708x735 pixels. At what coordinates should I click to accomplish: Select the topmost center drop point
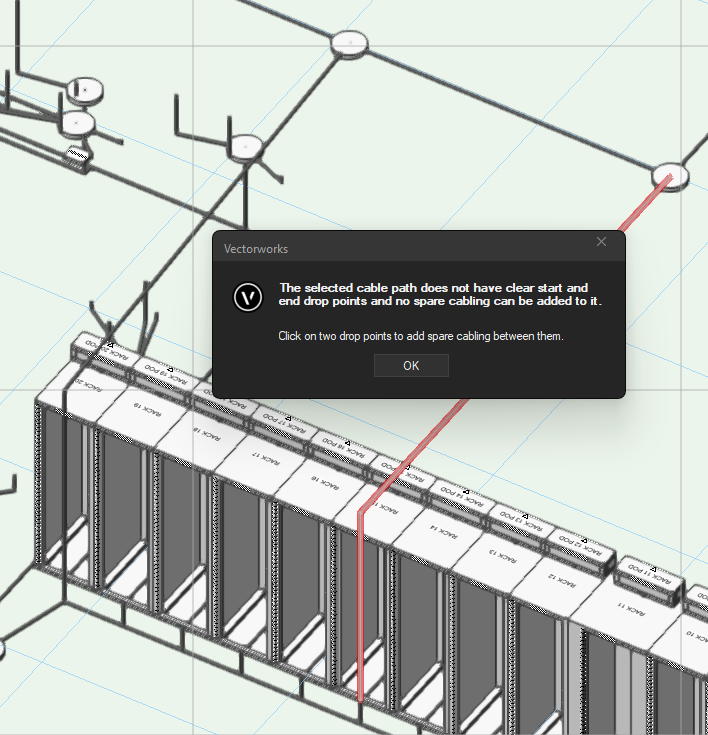(349, 42)
